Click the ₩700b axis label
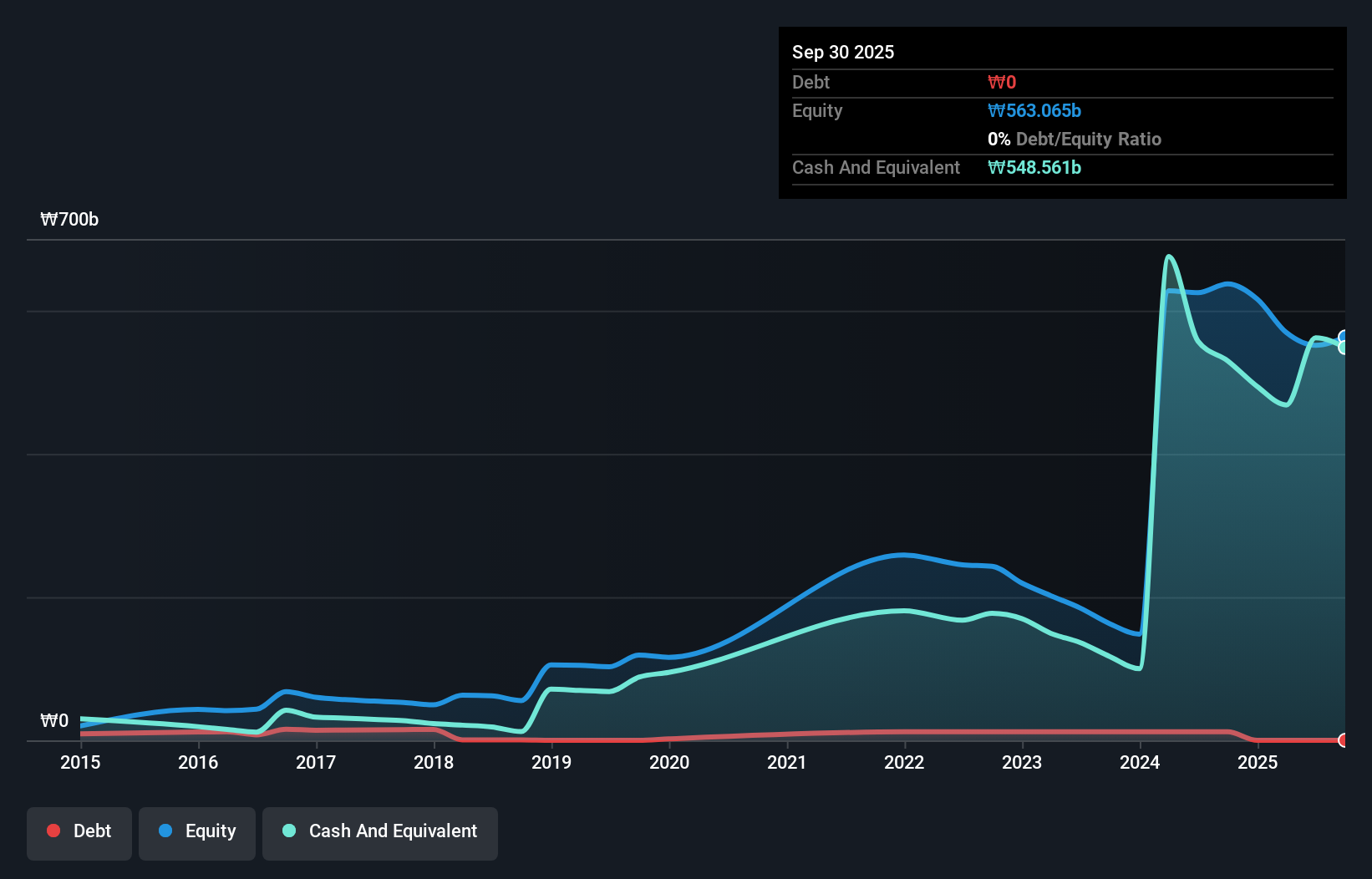This screenshot has width=1372, height=879. coord(69,220)
